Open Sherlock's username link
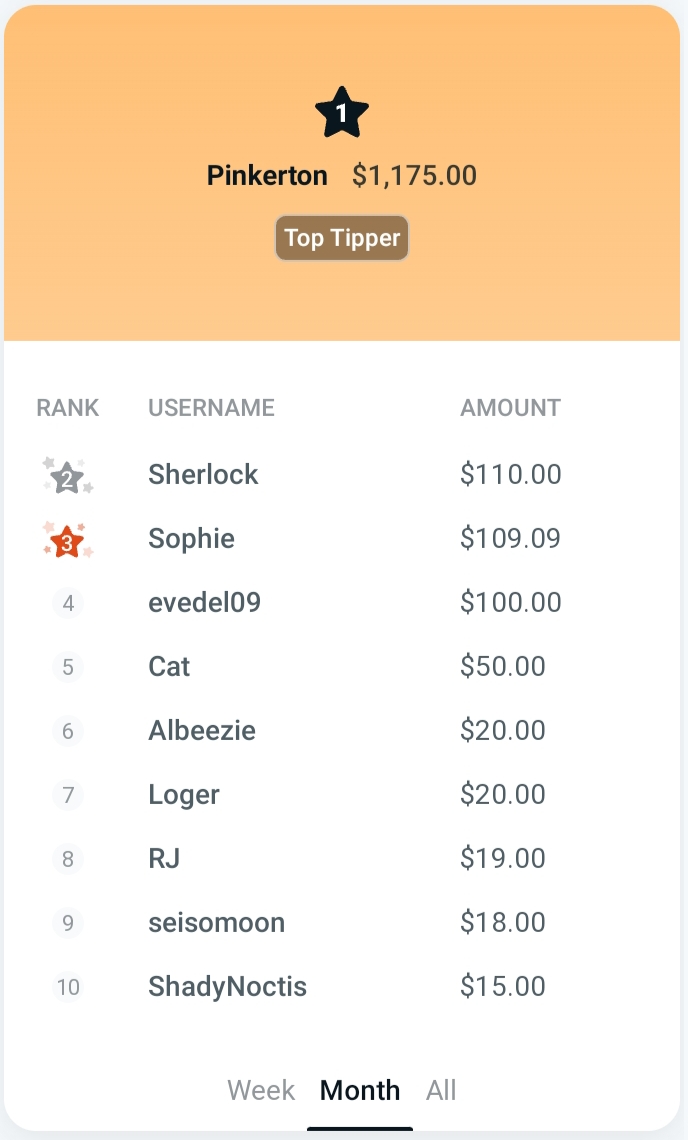Viewport: 688px width, 1140px height. pos(203,474)
